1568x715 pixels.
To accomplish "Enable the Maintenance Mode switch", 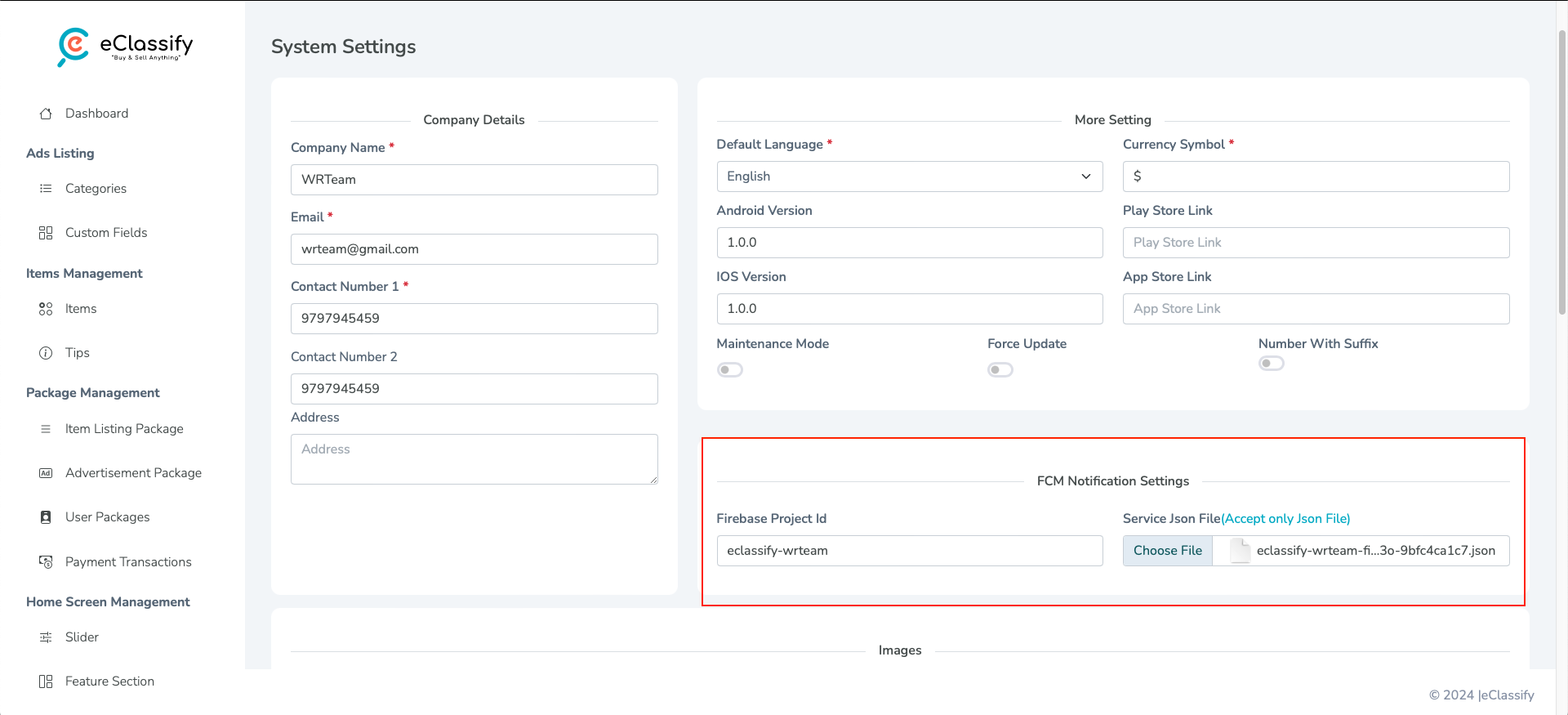I will (x=730, y=370).
